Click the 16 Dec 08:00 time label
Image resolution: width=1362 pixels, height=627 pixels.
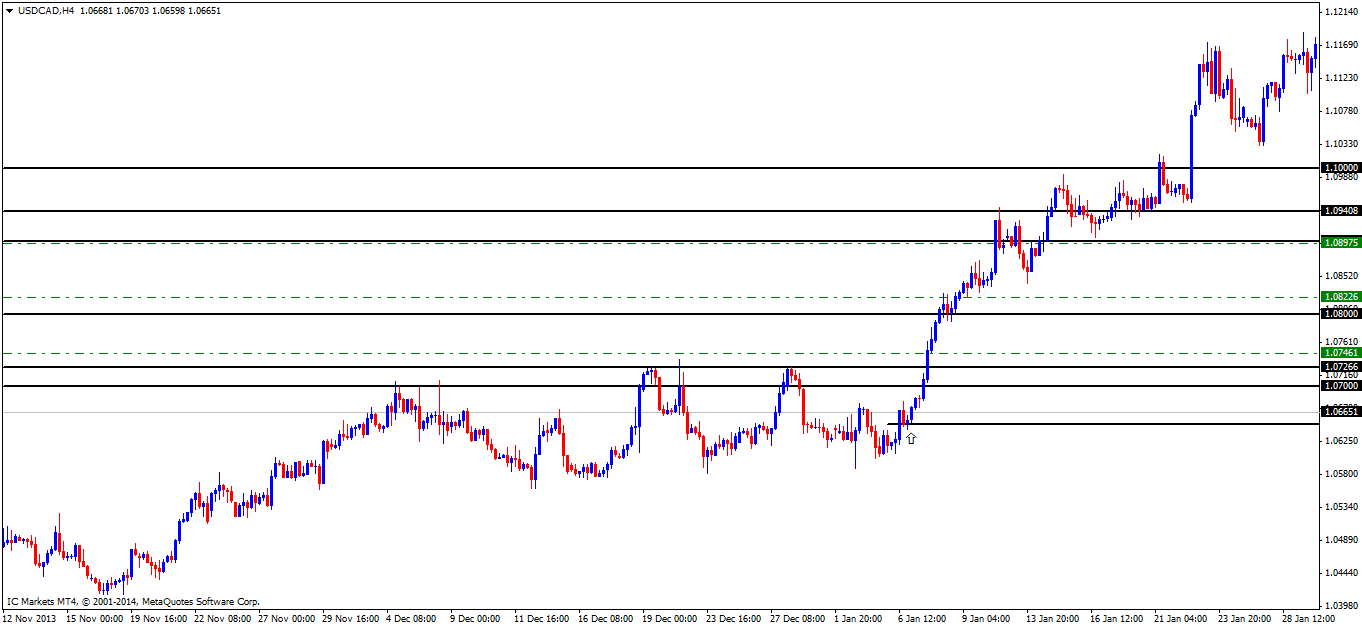point(605,619)
